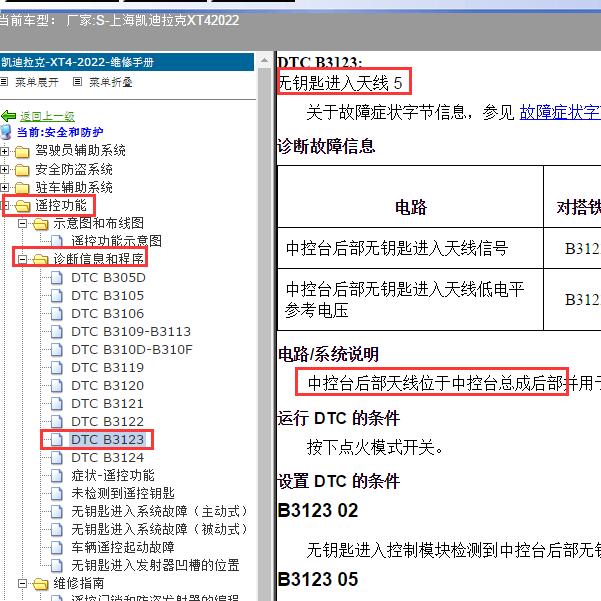Click document icon beside DTC B310D-B310F
The width and height of the screenshot is (601, 601).
[x=57, y=350]
